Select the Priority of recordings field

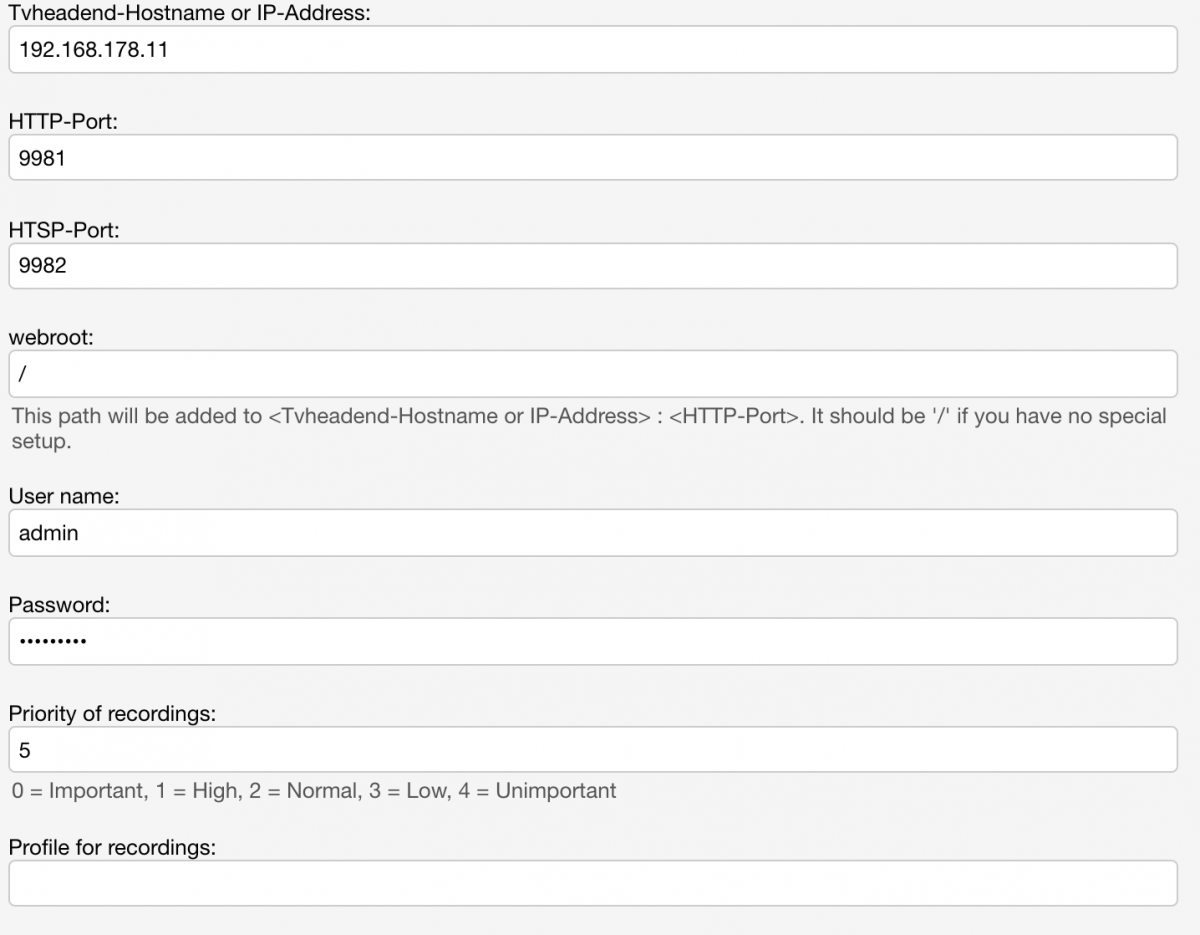click(x=592, y=749)
